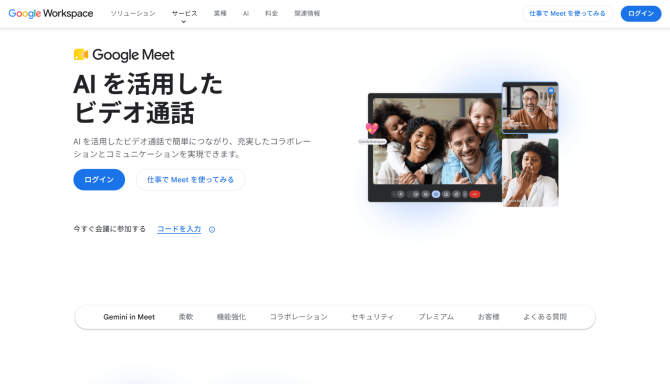
Task: Switch to the 柔軟 tab
Action: pos(186,317)
